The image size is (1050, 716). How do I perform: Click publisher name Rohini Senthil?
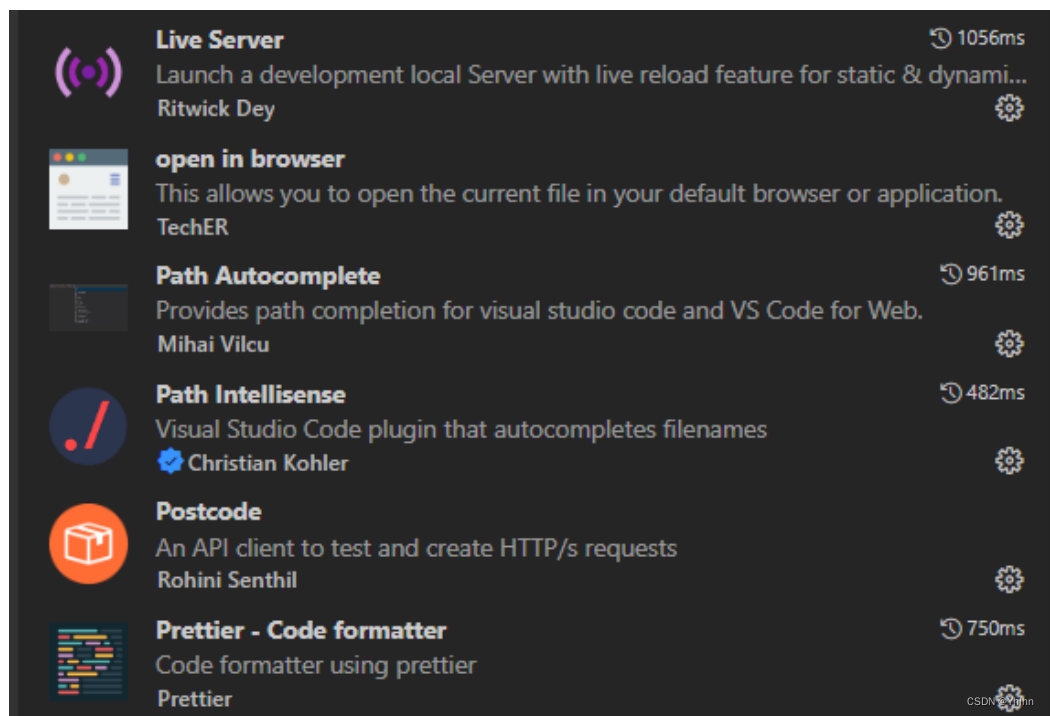pyautogui.click(x=227, y=580)
